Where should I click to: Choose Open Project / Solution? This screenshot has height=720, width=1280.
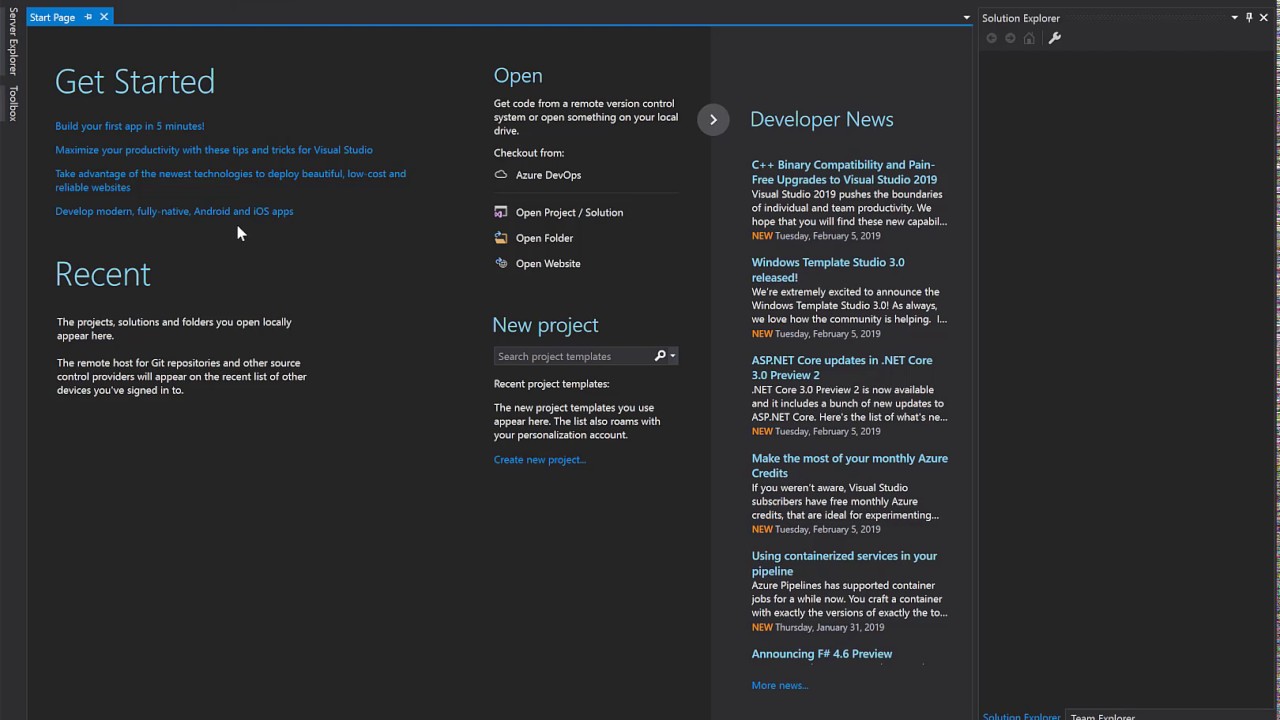coord(569,212)
